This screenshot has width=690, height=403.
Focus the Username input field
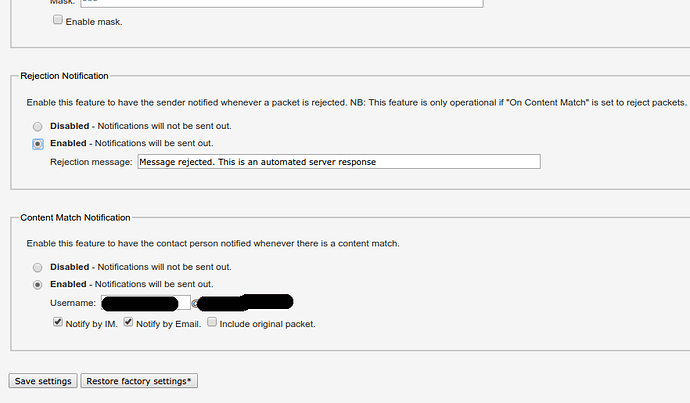click(x=146, y=303)
